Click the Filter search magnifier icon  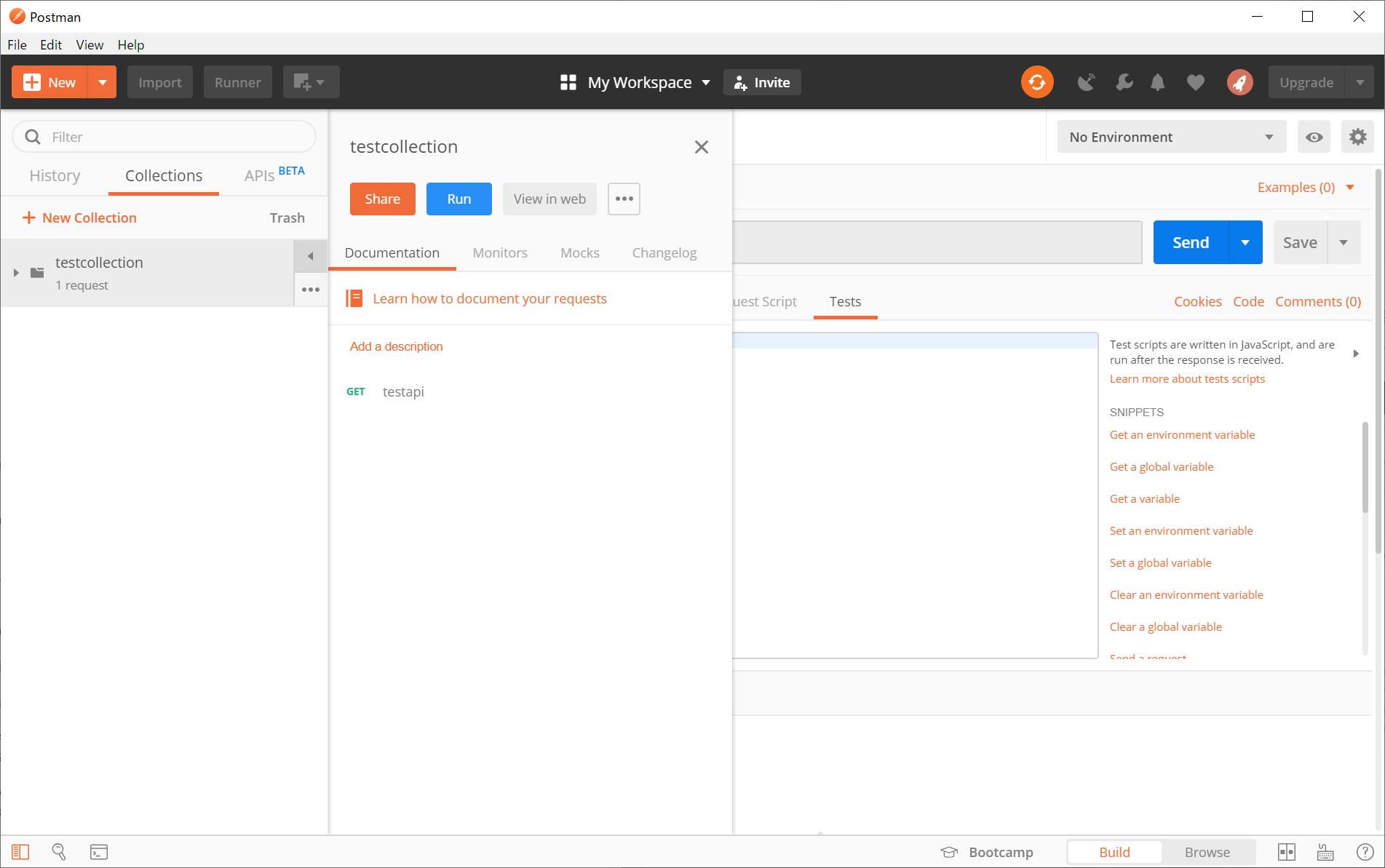pyautogui.click(x=33, y=137)
